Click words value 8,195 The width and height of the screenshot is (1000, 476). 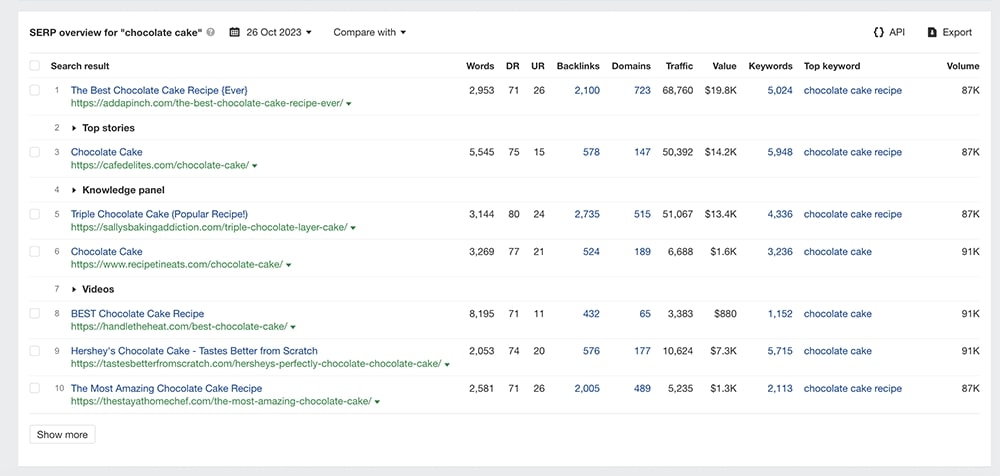point(482,313)
